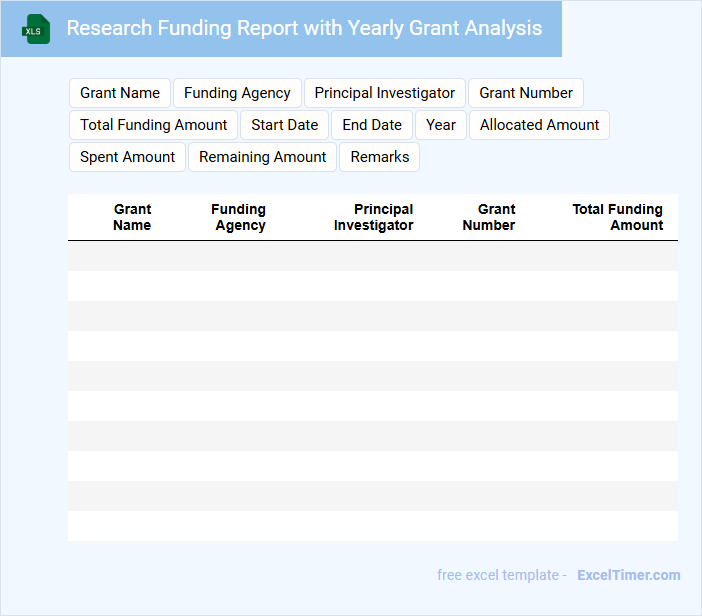This screenshot has height=616, width=702.
Task: Select the Remaining Amount tag
Action: (262, 157)
